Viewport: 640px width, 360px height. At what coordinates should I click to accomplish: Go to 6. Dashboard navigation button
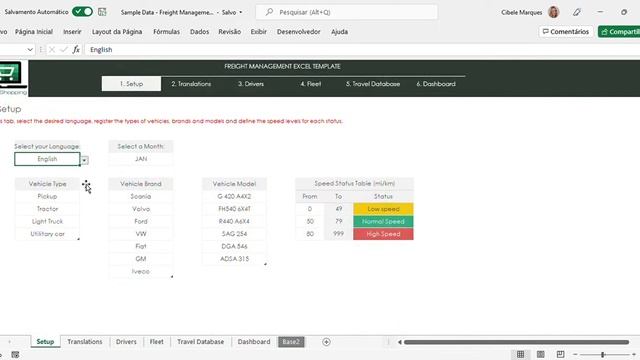(x=436, y=84)
